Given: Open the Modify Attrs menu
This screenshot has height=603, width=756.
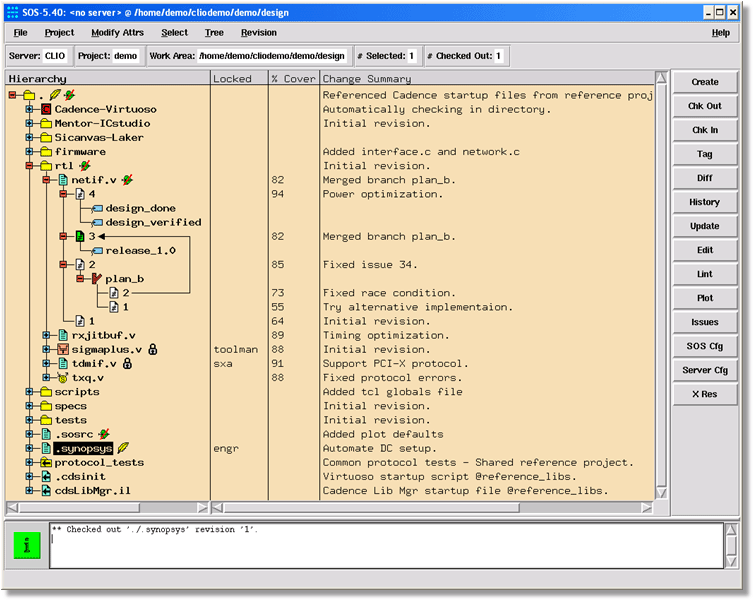Looking at the screenshot, I should click(117, 33).
